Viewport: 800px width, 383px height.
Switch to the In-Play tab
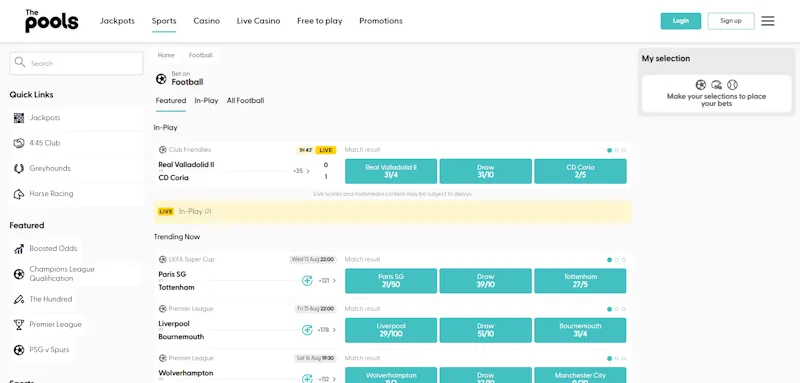pyautogui.click(x=206, y=101)
